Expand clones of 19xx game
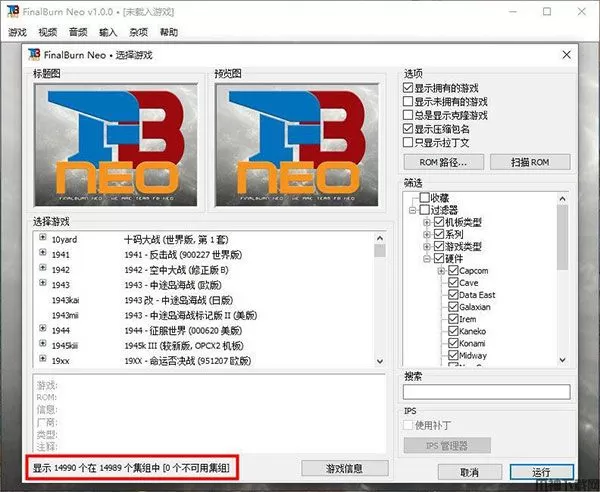This screenshot has height=492, width=600. (x=43, y=358)
